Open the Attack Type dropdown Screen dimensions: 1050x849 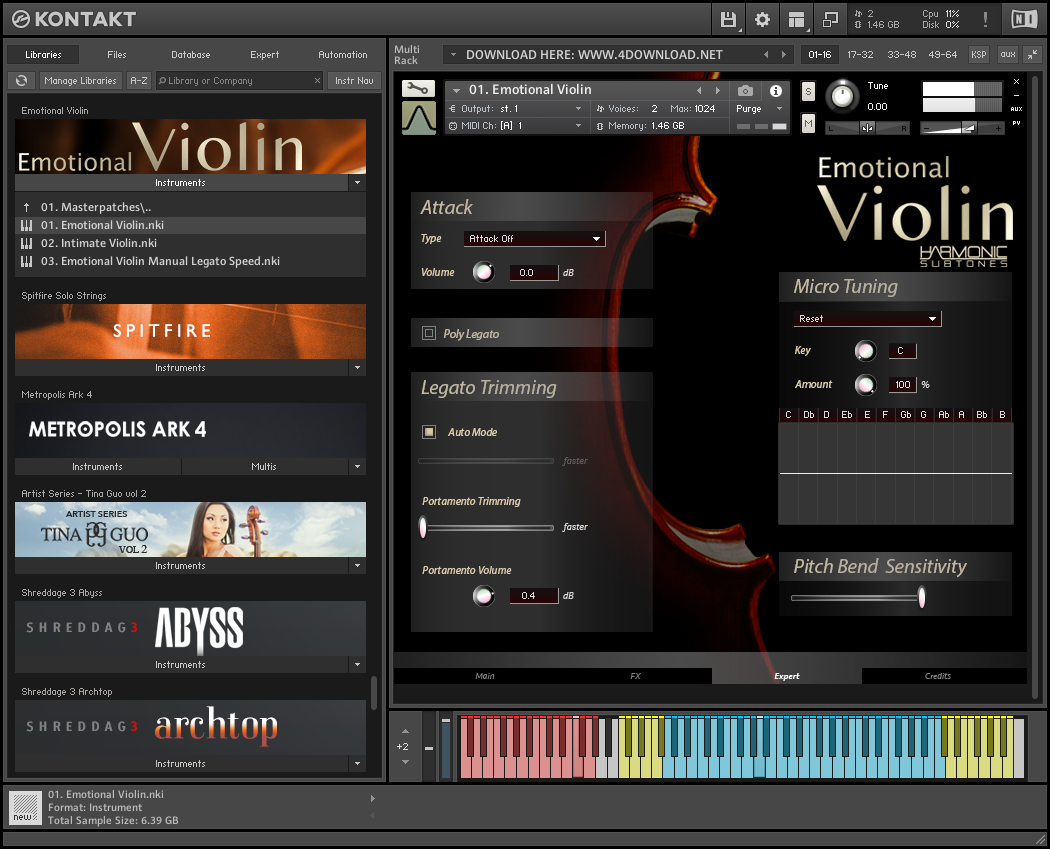coord(534,238)
